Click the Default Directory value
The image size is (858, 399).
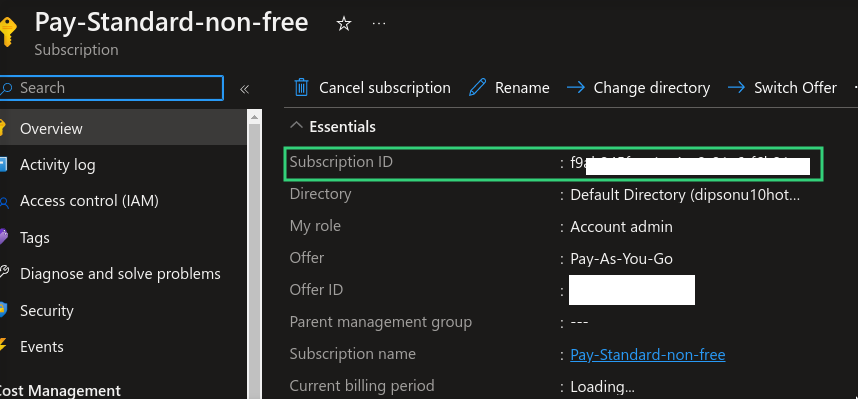tap(685, 195)
